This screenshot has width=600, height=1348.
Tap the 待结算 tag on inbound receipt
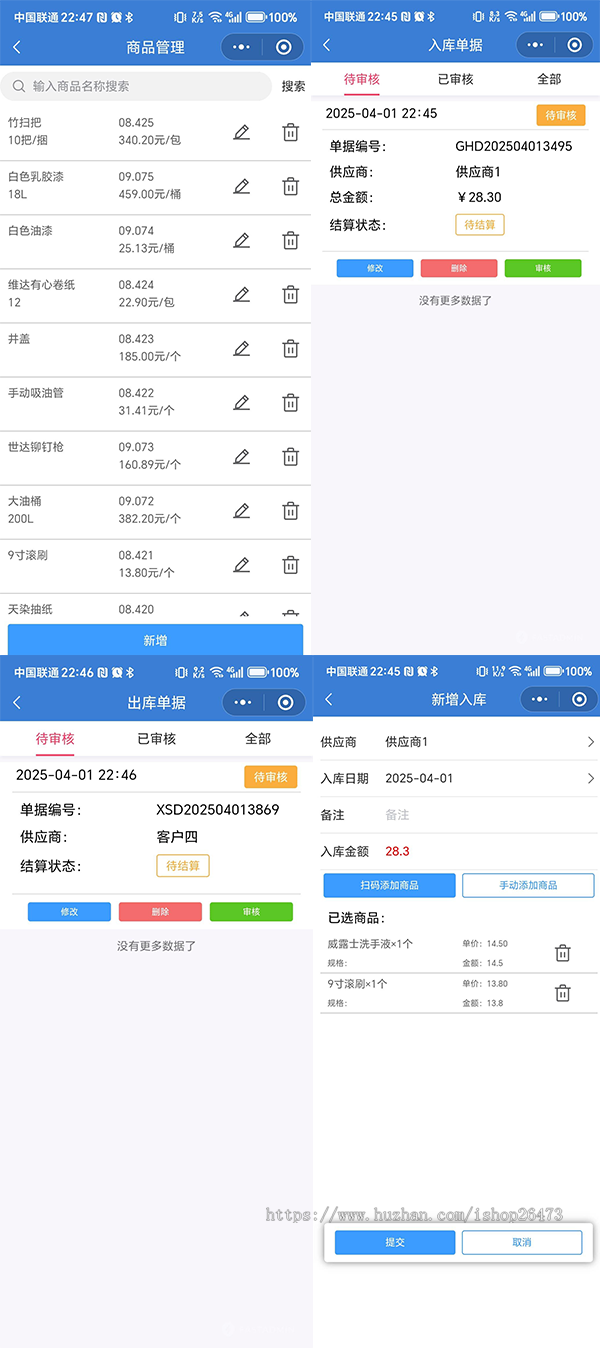pos(480,225)
